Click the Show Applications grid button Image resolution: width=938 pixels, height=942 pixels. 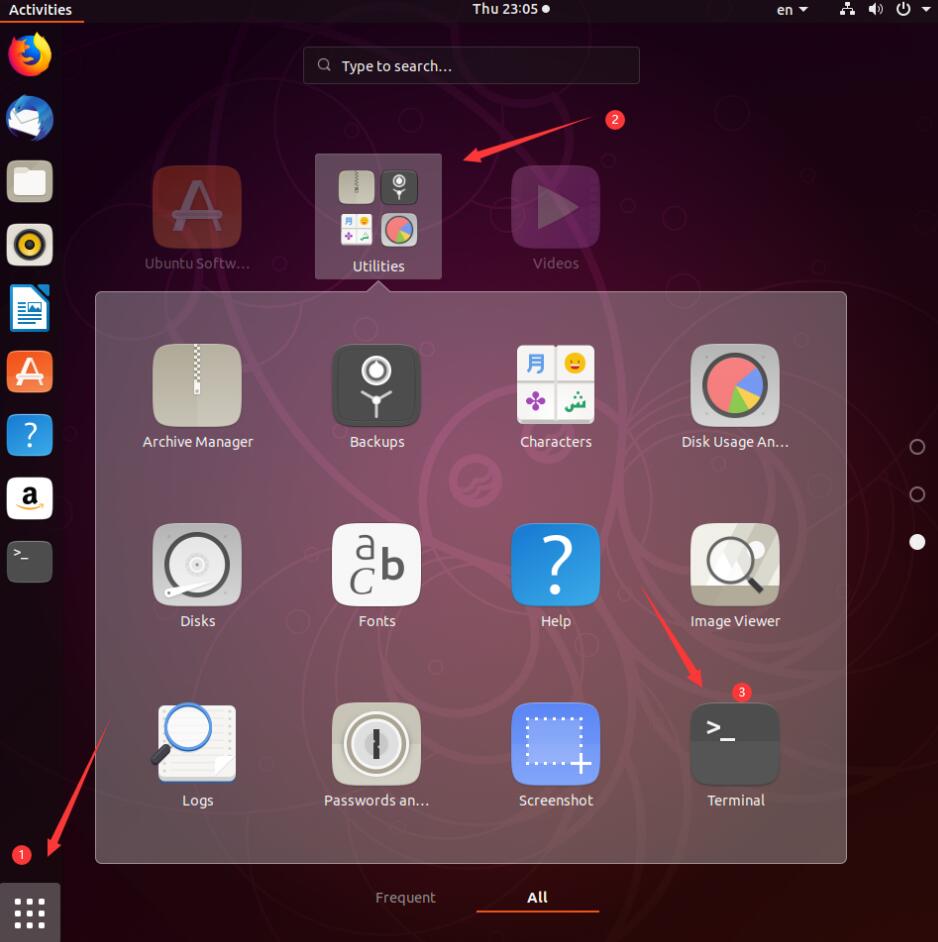pyautogui.click(x=30, y=912)
